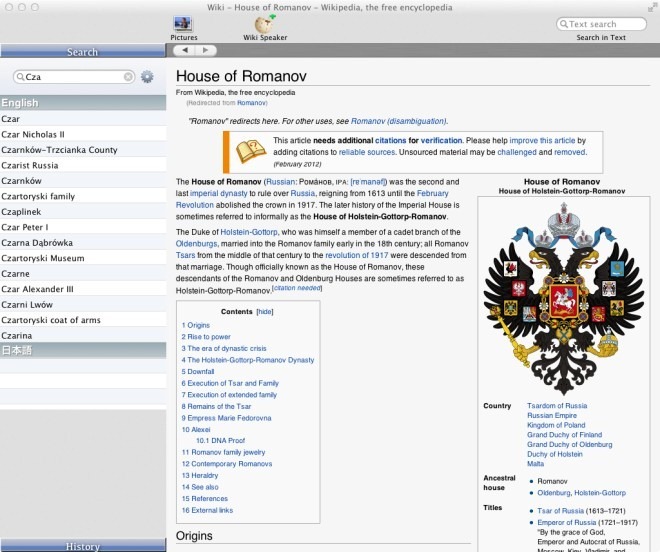Select the Search panel header
This screenshot has width=660, height=552.
click(x=83, y=51)
